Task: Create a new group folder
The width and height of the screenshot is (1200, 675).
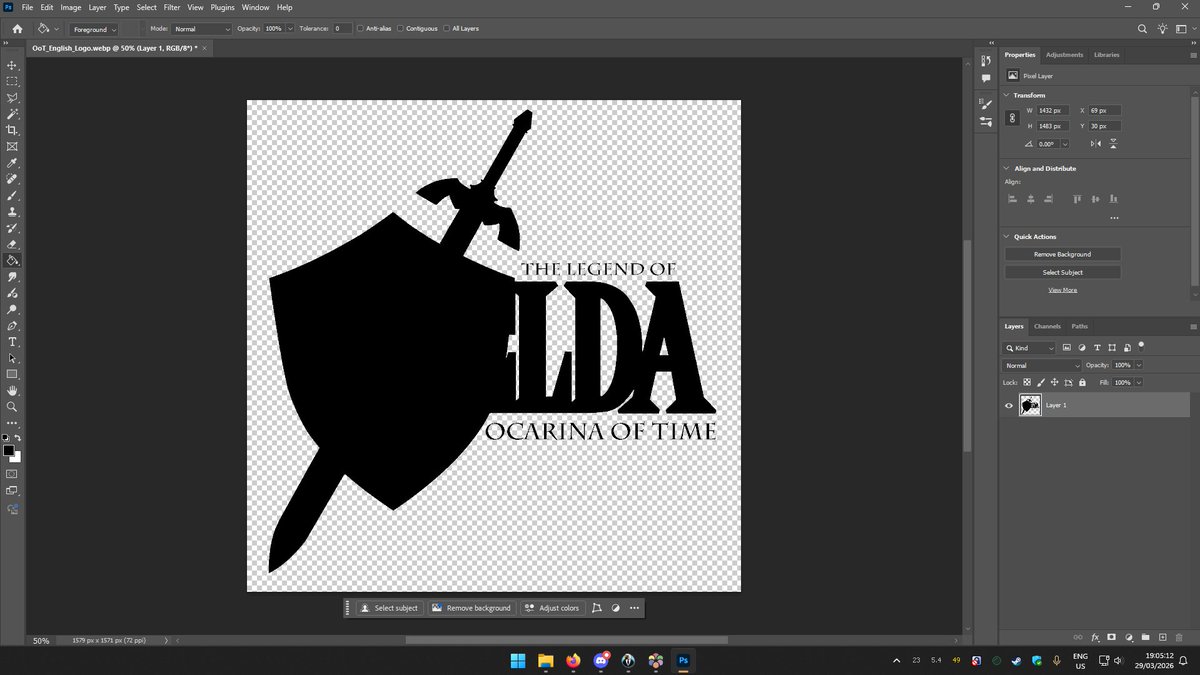Action: (x=1144, y=637)
